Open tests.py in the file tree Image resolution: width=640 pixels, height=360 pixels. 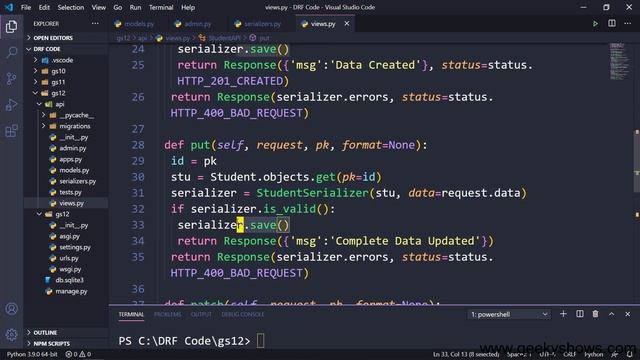(70, 192)
